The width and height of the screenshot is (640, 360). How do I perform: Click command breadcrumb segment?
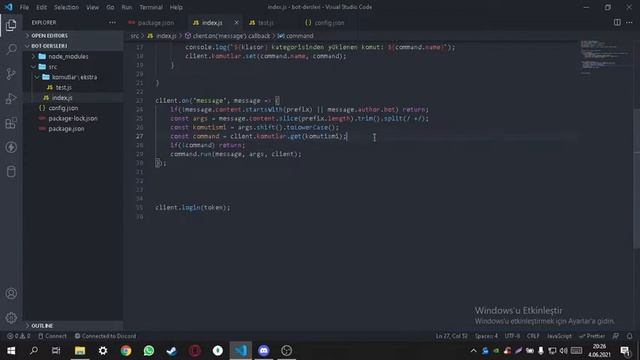click(296, 36)
